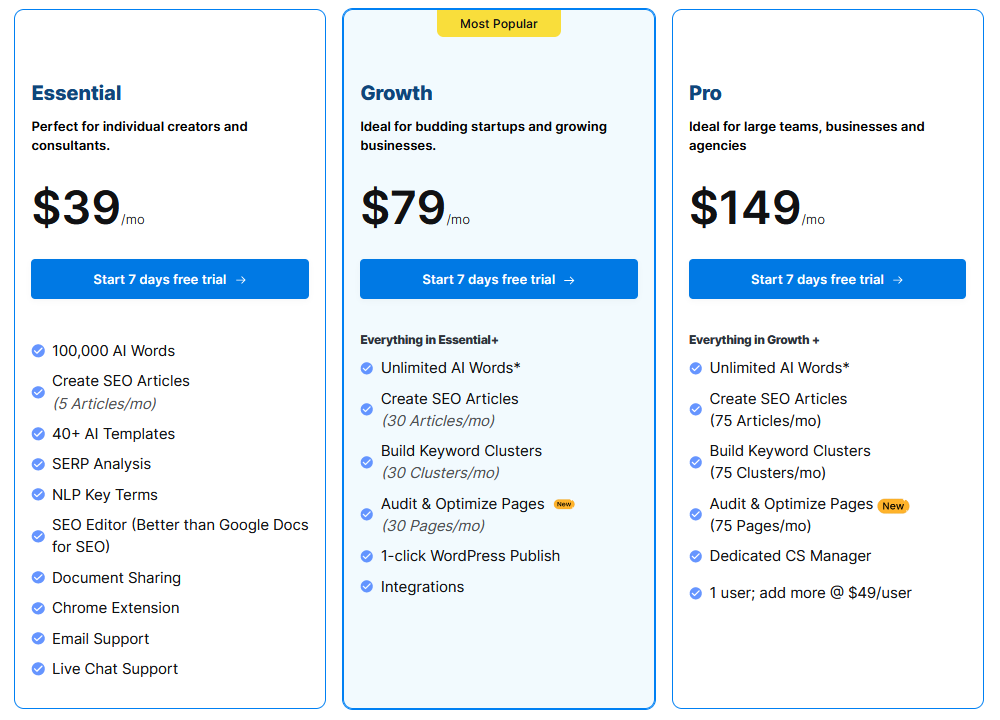Click the checkmark next to Dedicated CS Manager
The image size is (1000, 720).
[x=696, y=556]
